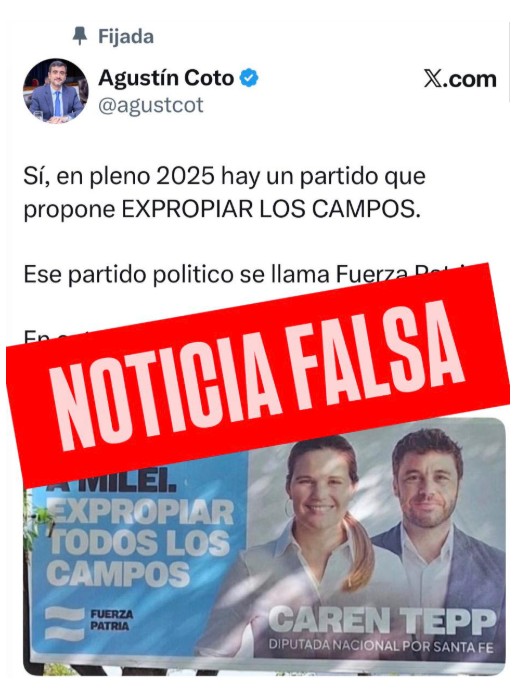
Task: Open the Agustín Coto display name link
Action: point(166,78)
